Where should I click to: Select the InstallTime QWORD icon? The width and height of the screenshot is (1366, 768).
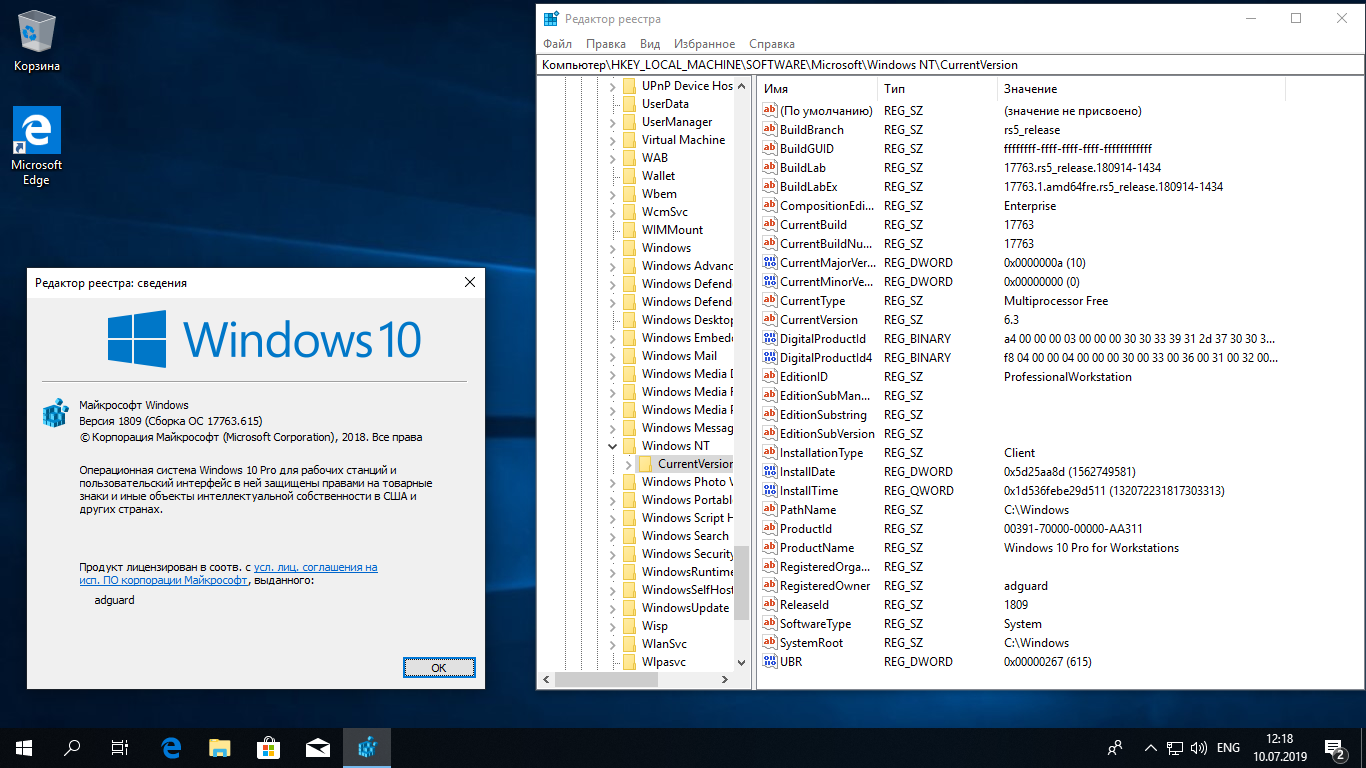[769, 491]
